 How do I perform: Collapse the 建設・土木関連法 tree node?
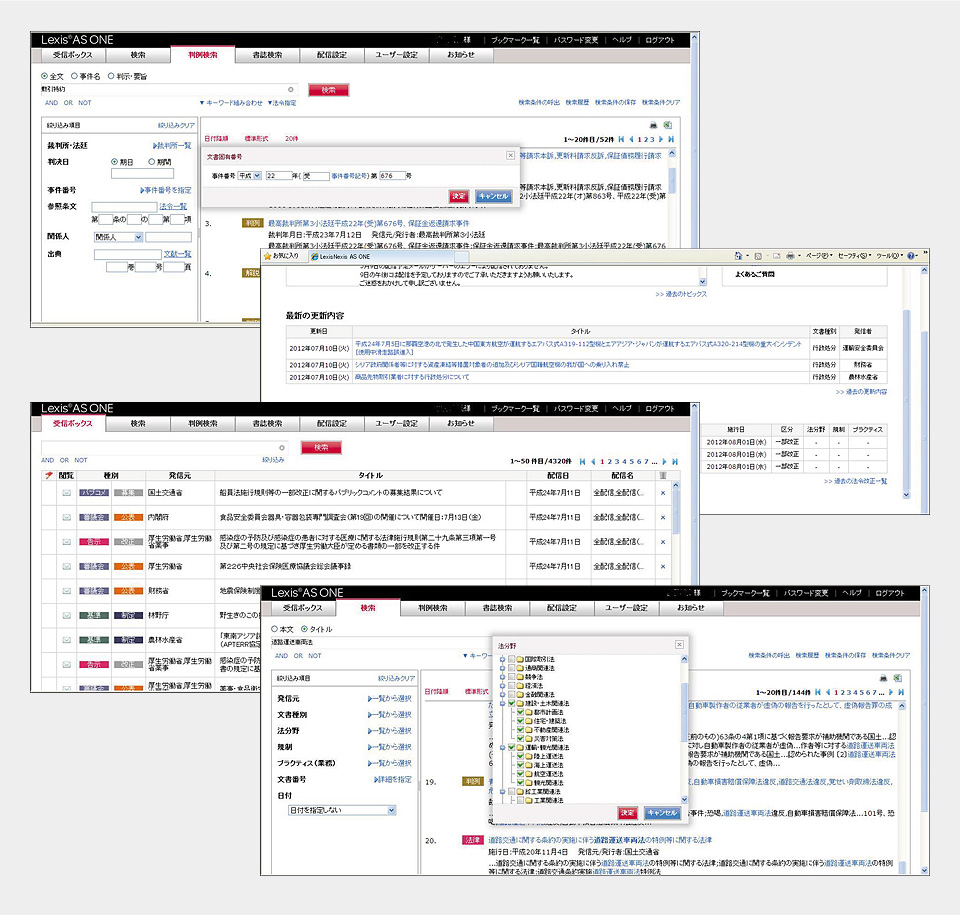pos(503,703)
